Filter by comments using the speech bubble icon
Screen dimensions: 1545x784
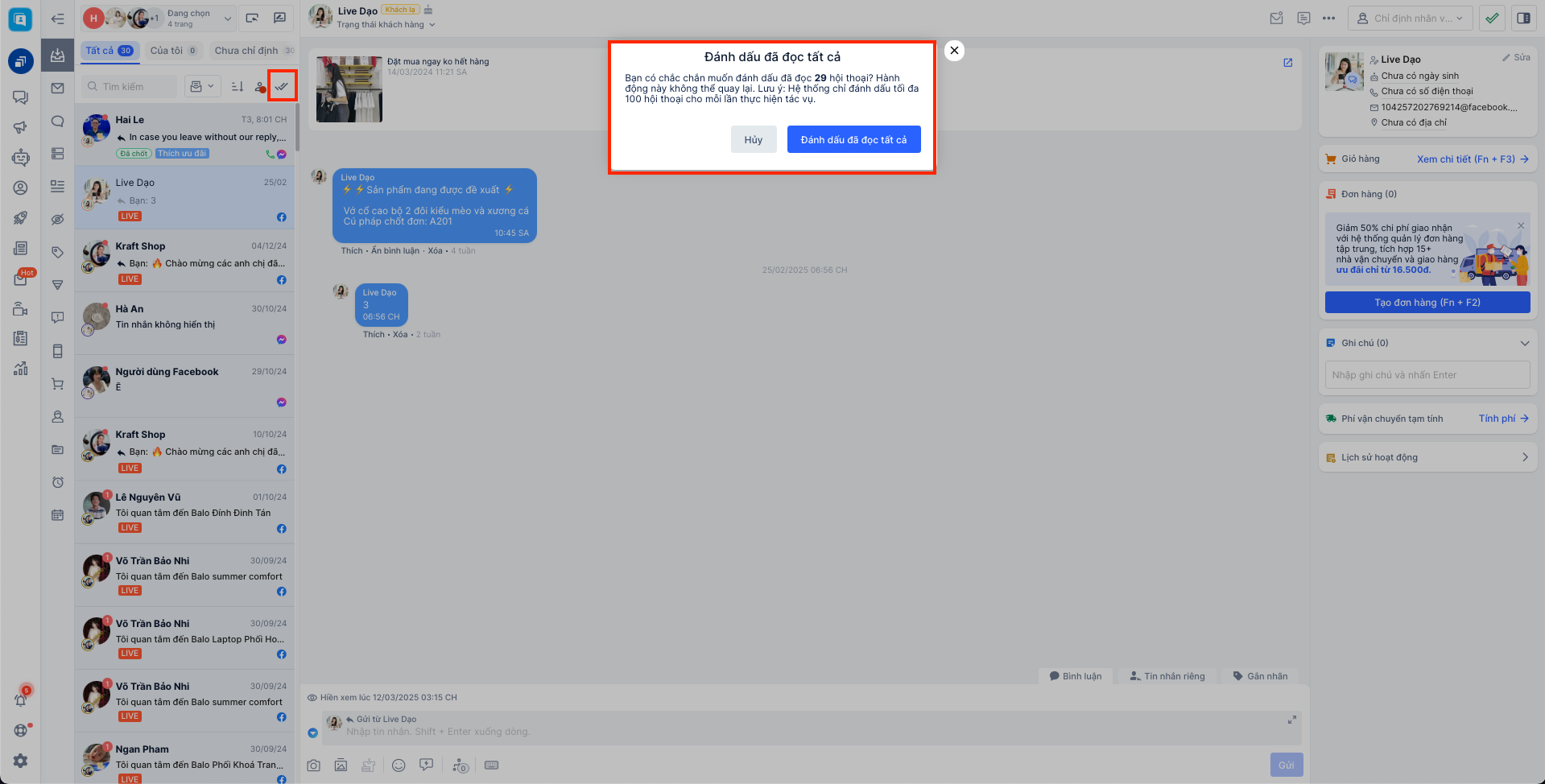pos(57,121)
